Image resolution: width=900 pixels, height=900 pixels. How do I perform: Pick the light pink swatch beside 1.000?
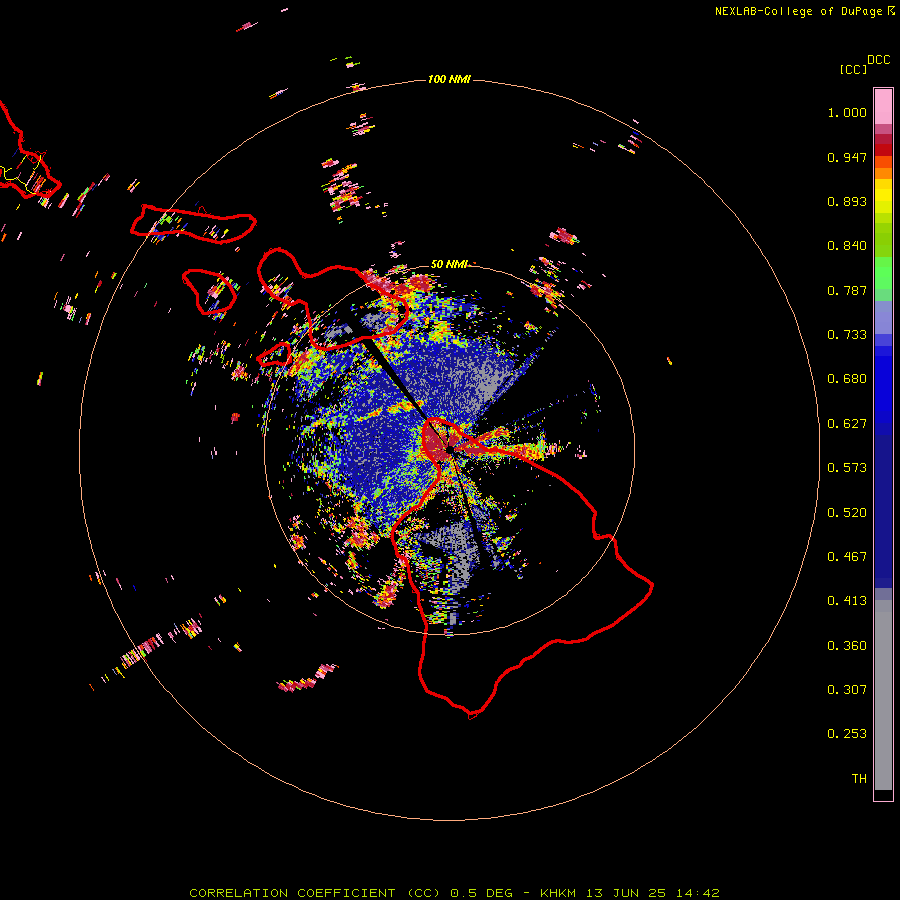coord(883,107)
